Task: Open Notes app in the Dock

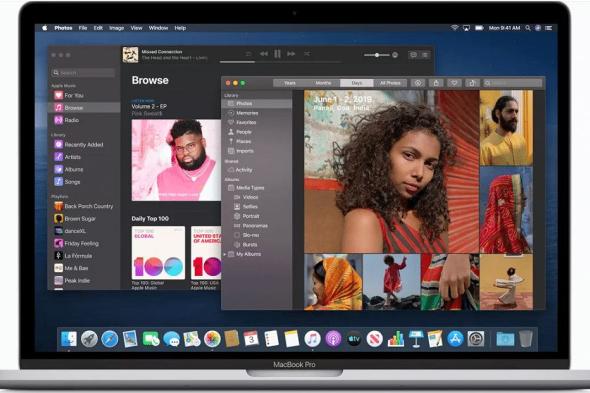Action: [x=292, y=339]
